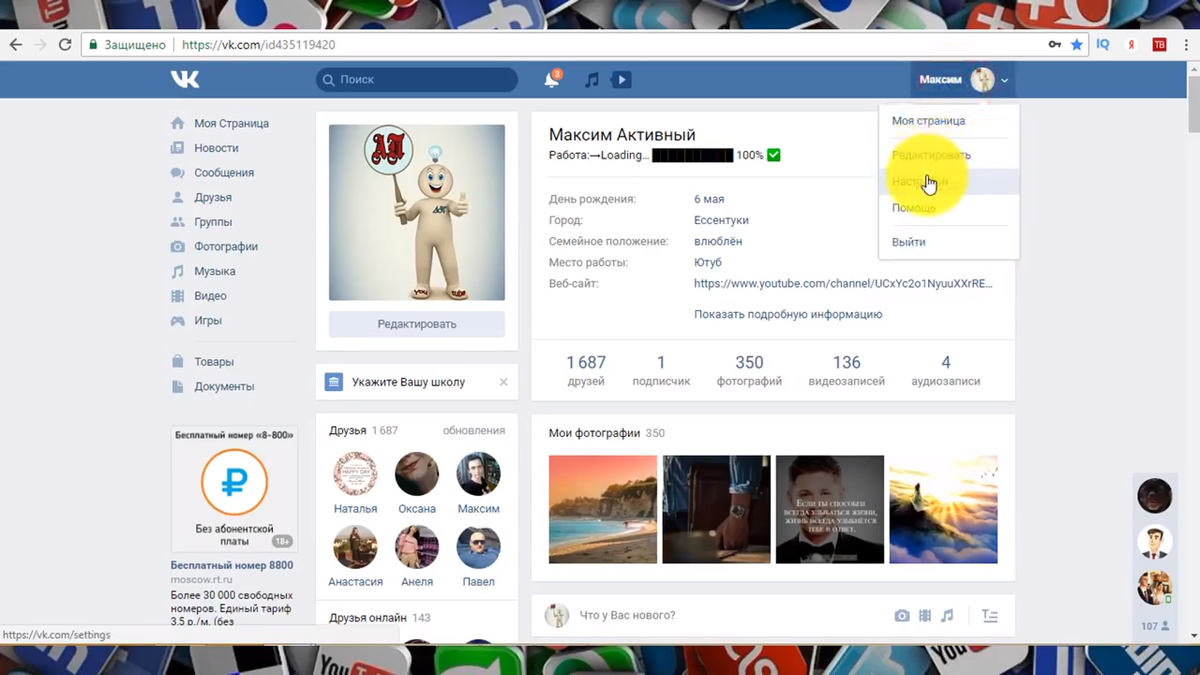
Task: Click the video play icon in header
Action: pyautogui.click(x=622, y=80)
